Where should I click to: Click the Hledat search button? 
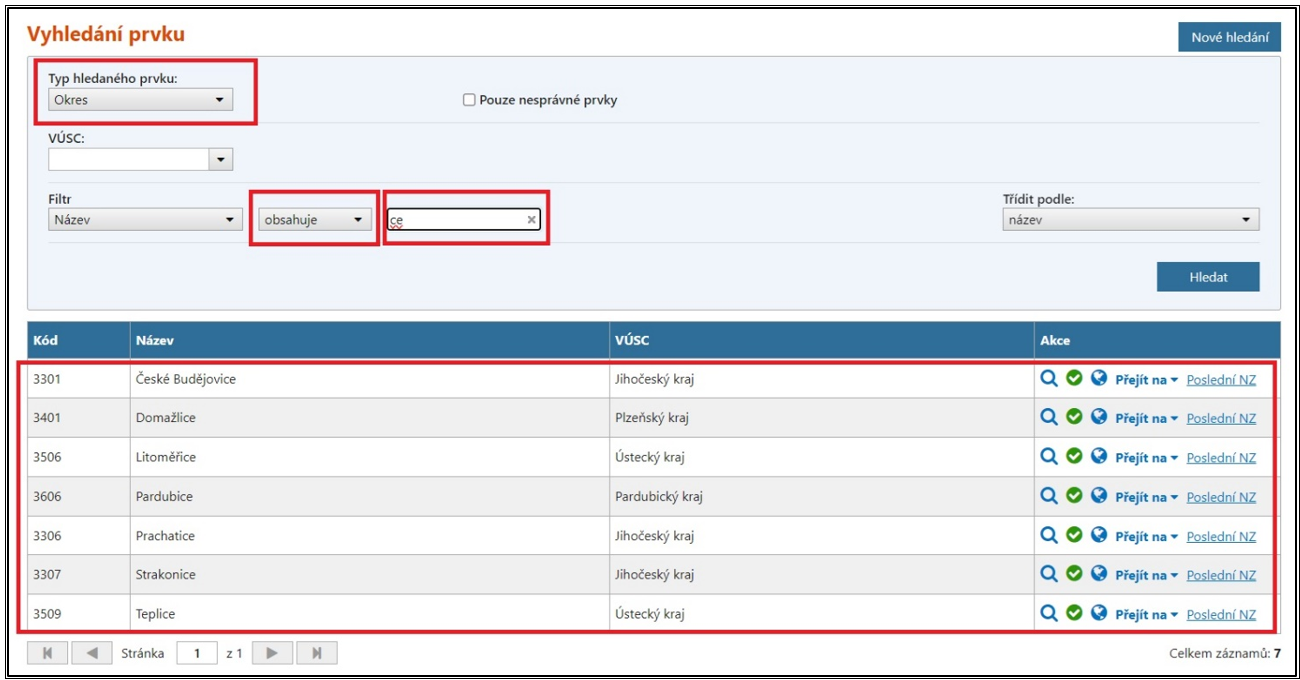coord(1207,277)
